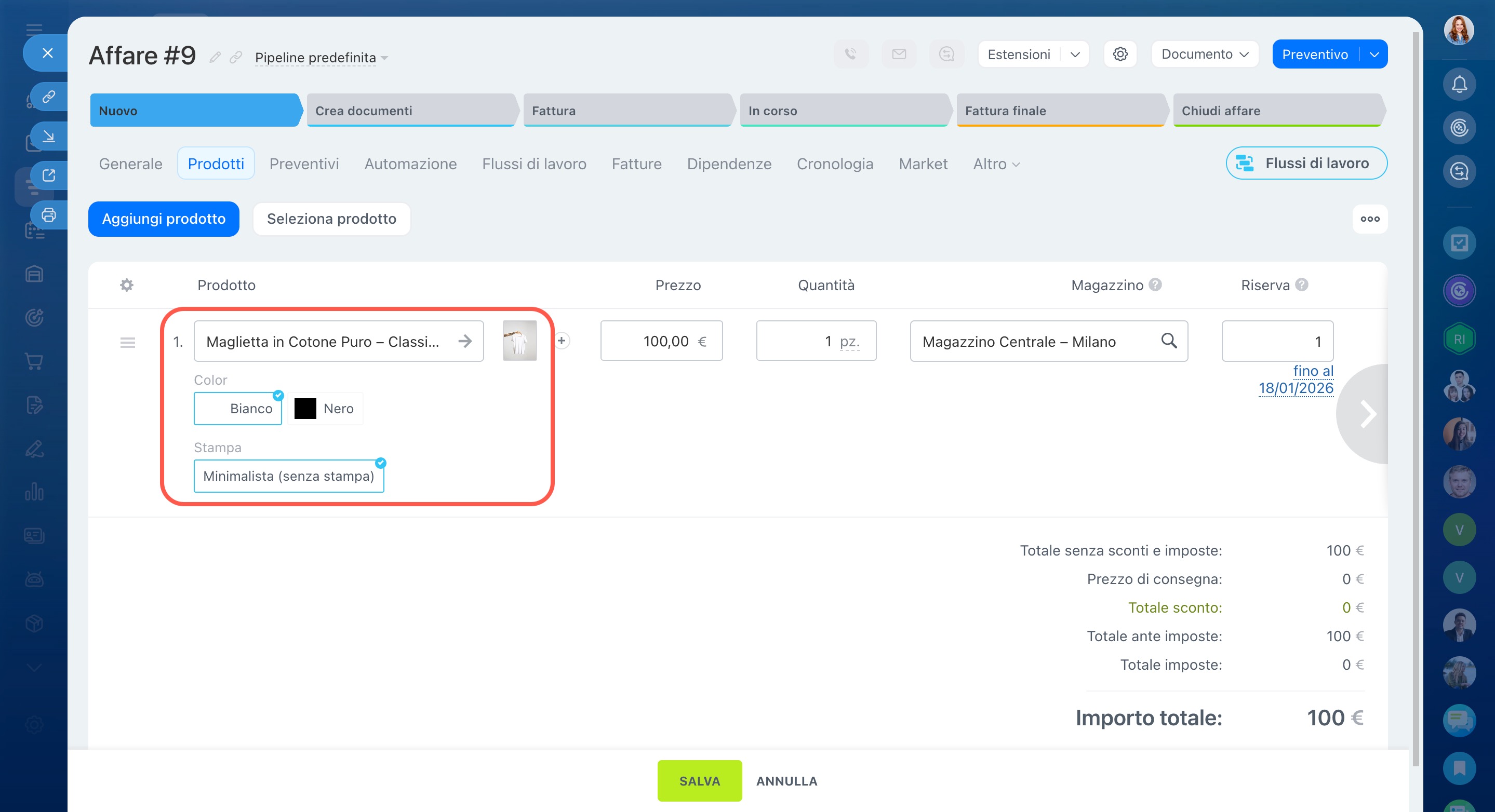The width and height of the screenshot is (1495, 812).
Task: Switch to the Preventivi tab
Action: click(303, 164)
